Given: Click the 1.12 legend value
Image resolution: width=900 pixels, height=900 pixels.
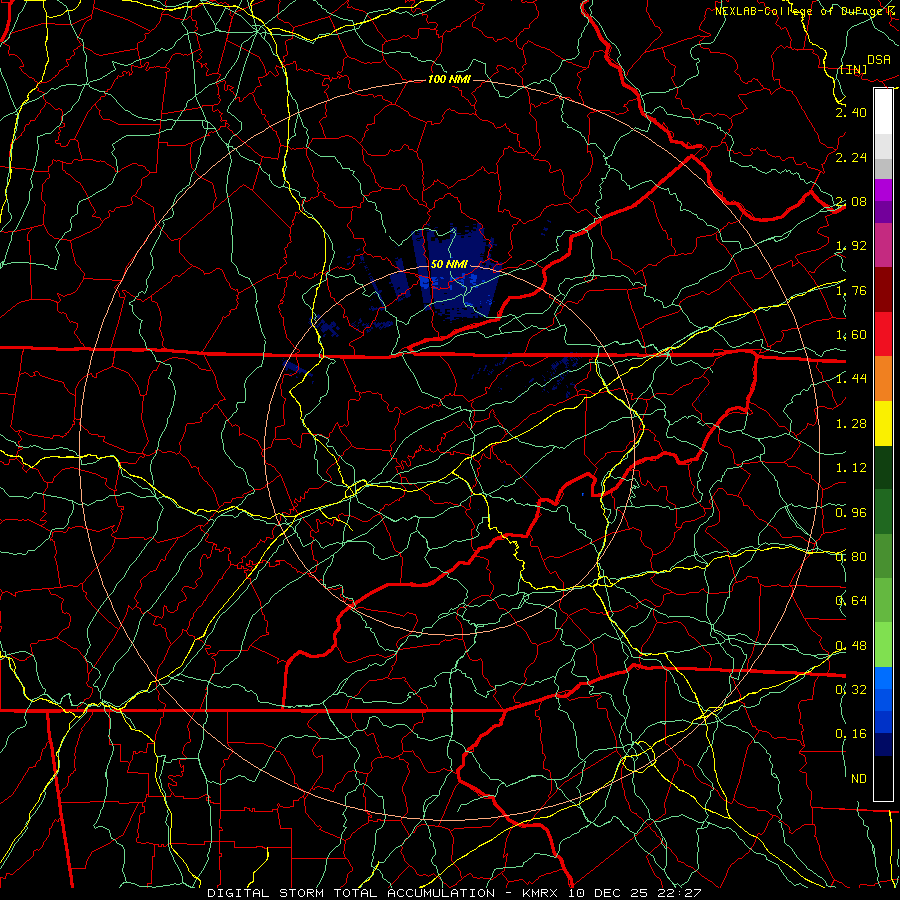Looking at the screenshot, I should pyautogui.click(x=851, y=468).
